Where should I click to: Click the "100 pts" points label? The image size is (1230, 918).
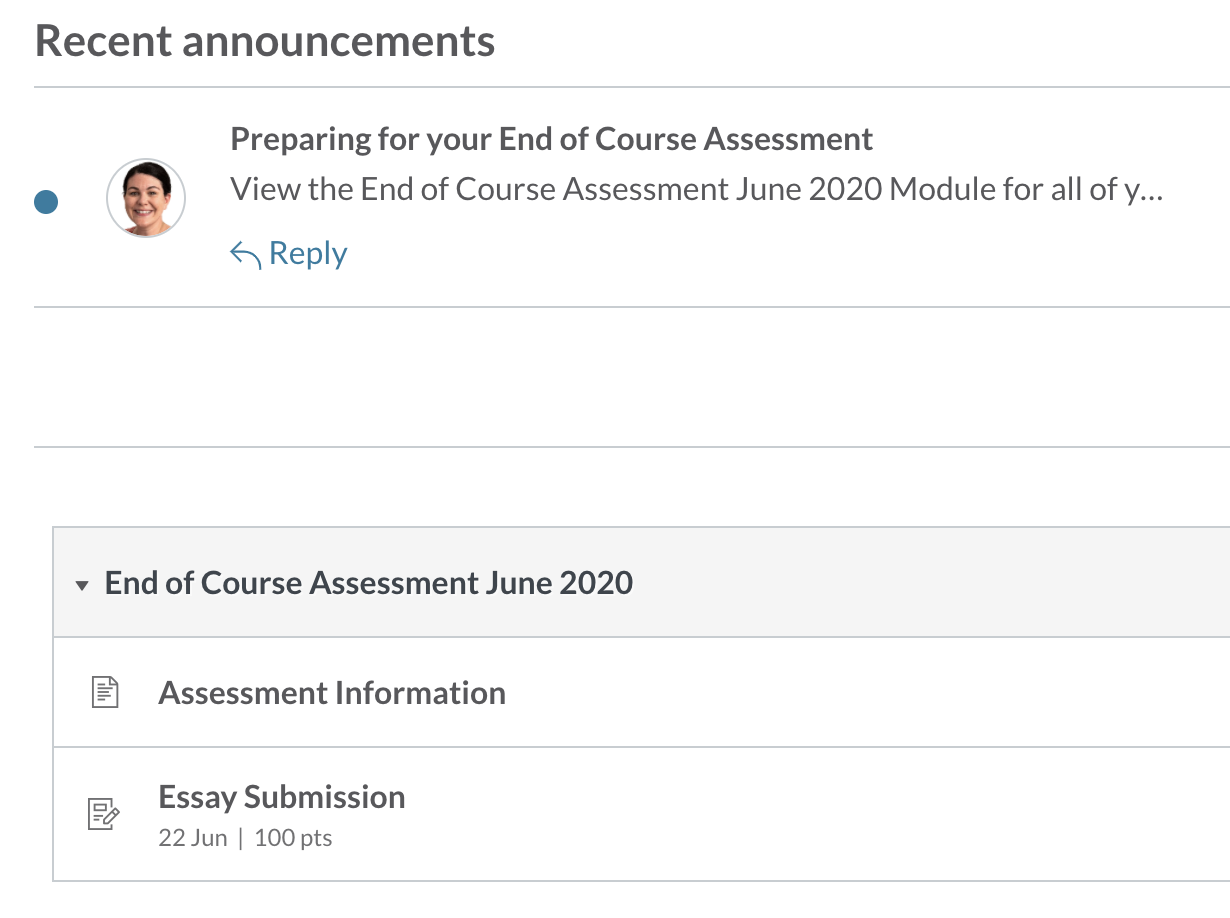pyautogui.click(x=293, y=838)
